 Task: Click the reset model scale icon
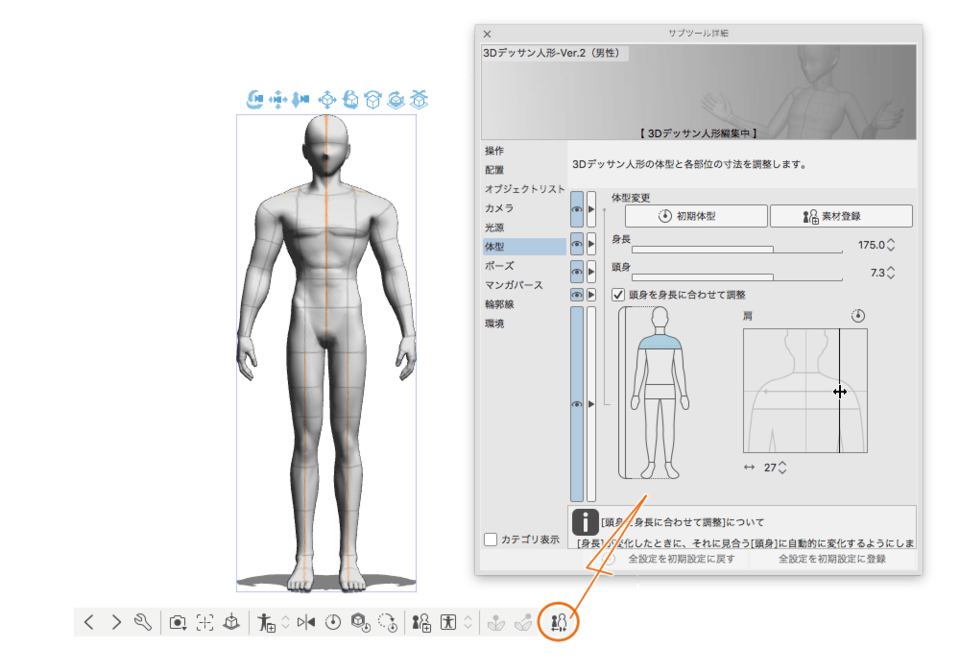[x=360, y=622]
